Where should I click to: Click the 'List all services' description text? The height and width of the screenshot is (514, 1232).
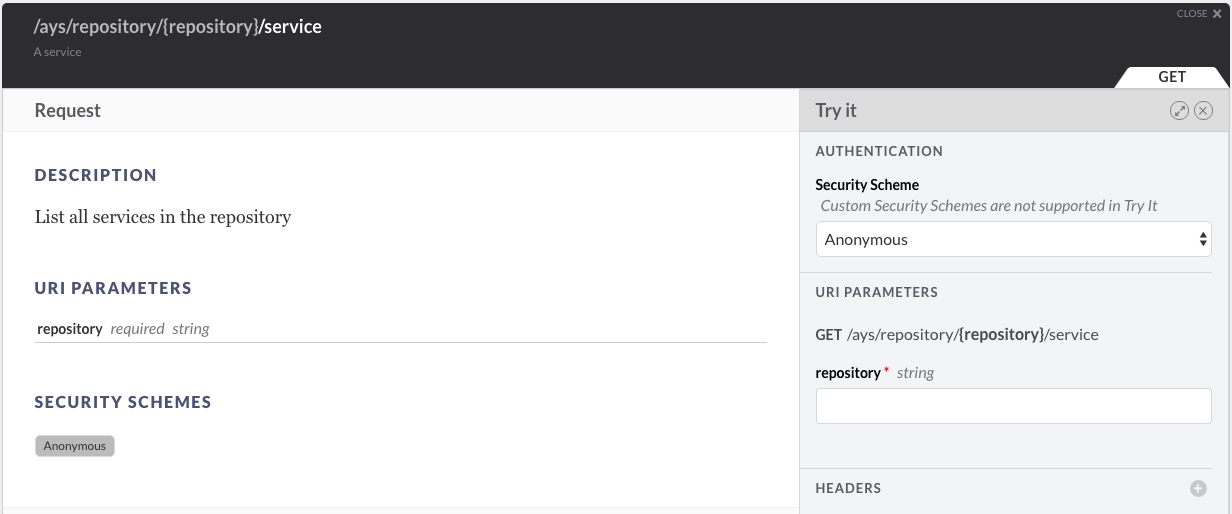tap(163, 217)
